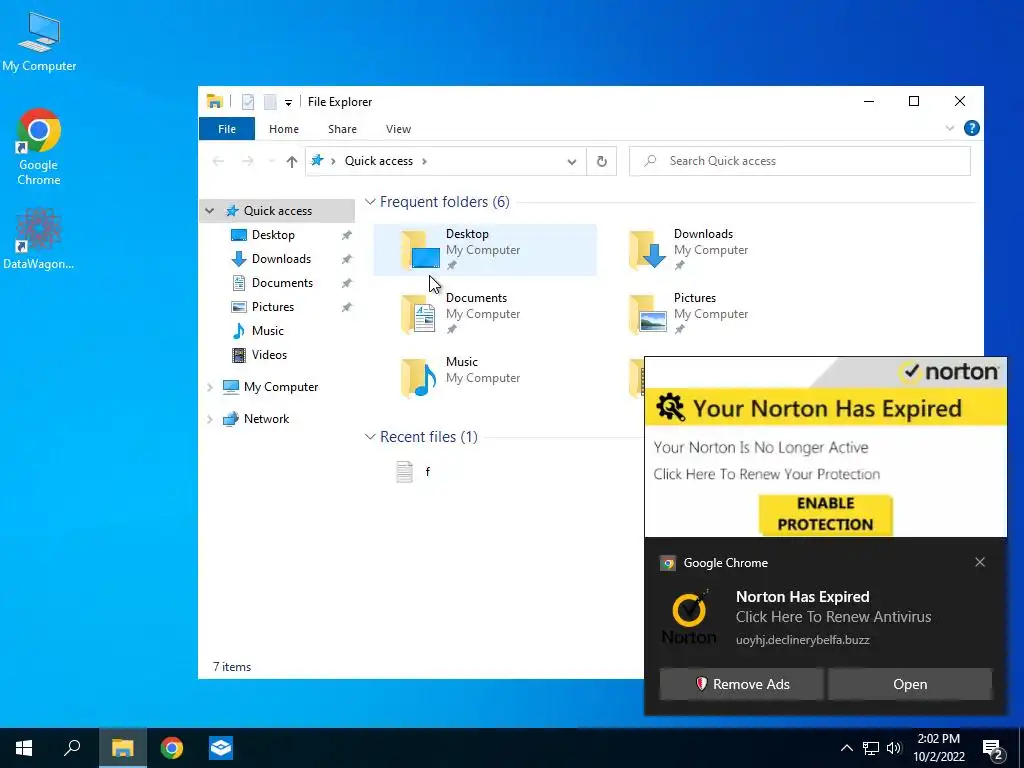Open My Computer desktop icon

coord(39,42)
